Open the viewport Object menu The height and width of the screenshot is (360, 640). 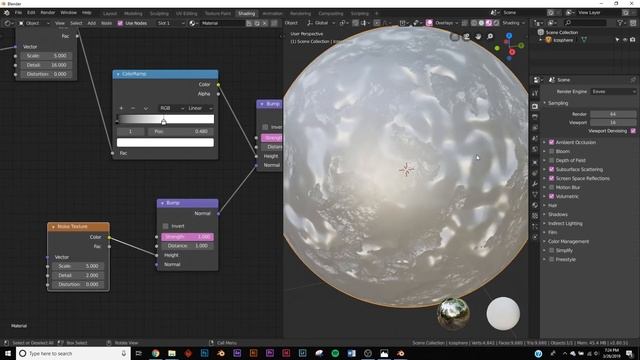tap(291, 23)
